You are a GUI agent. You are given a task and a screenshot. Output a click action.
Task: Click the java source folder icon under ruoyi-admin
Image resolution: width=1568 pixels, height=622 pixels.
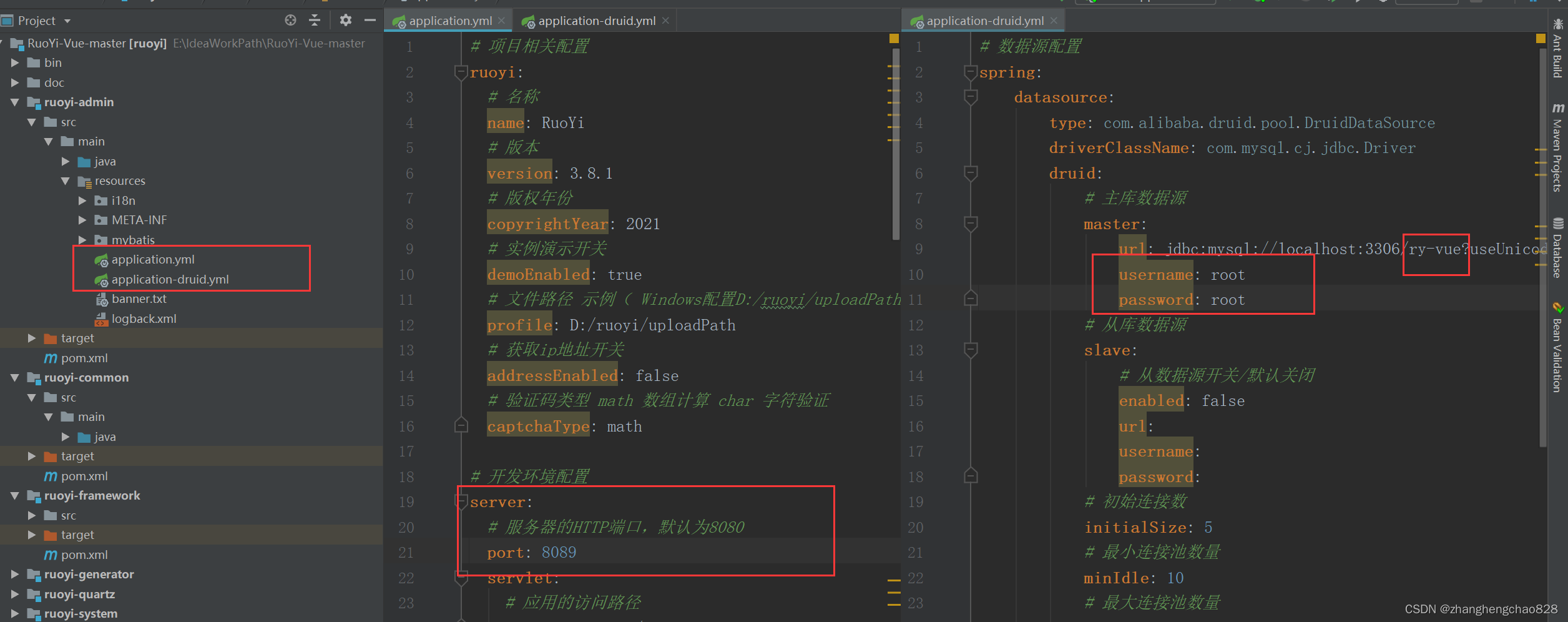tap(84, 162)
